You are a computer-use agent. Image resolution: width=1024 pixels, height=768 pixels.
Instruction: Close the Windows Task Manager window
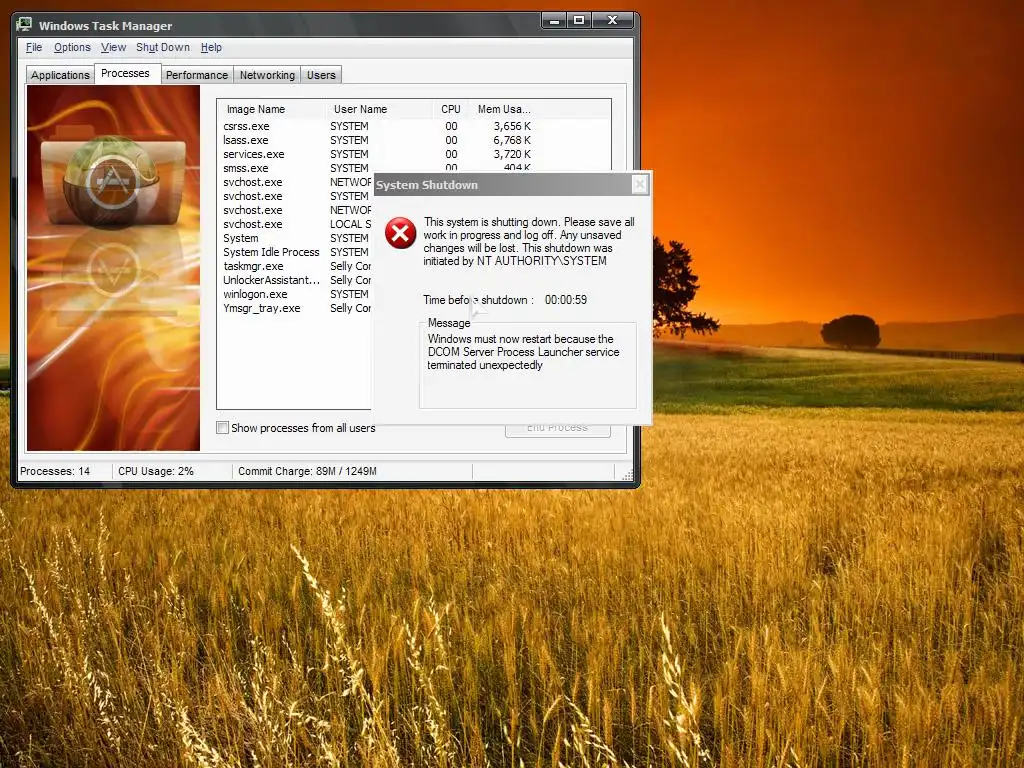613,20
